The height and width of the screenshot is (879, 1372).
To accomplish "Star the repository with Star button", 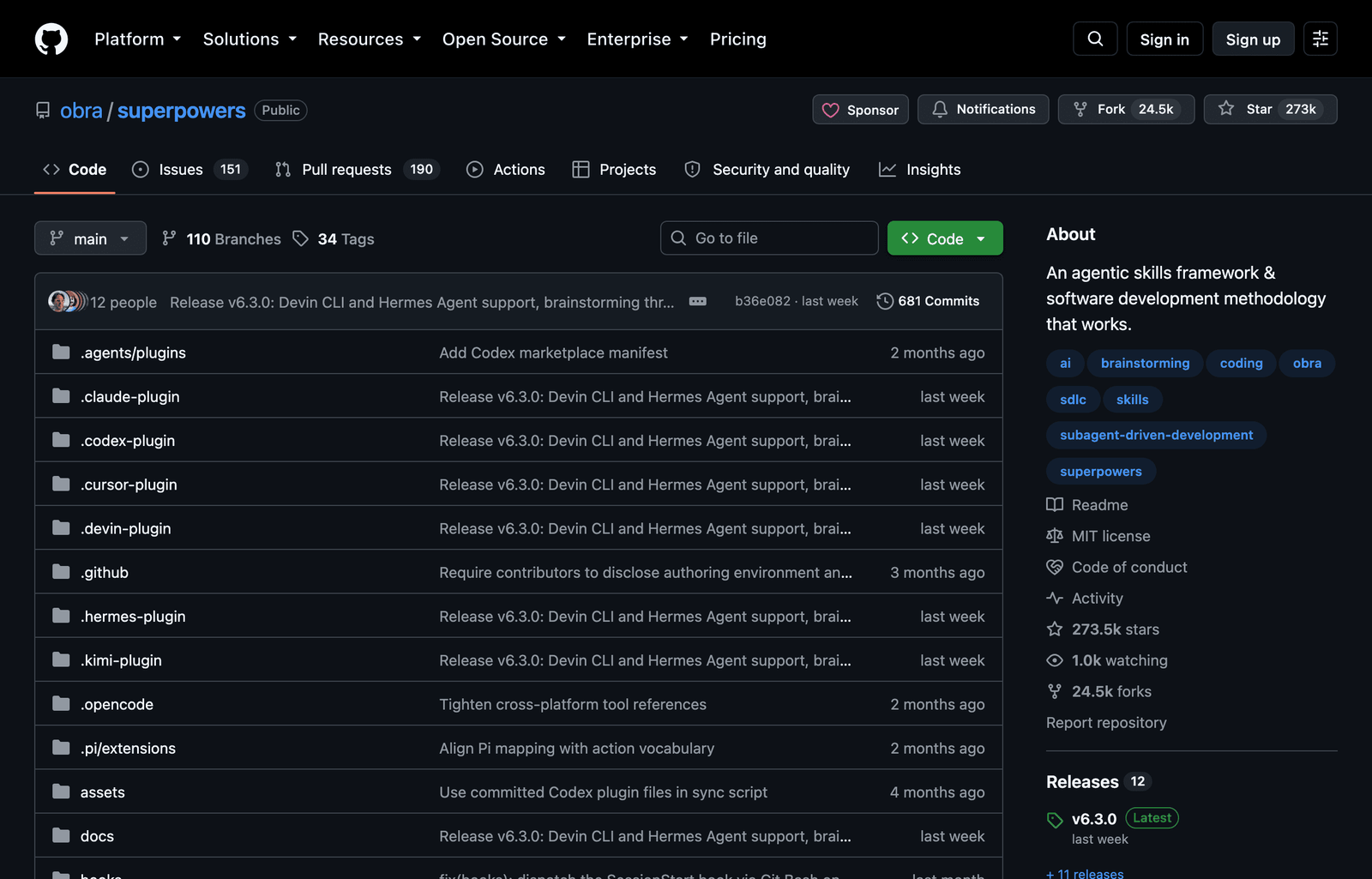I will (1270, 110).
